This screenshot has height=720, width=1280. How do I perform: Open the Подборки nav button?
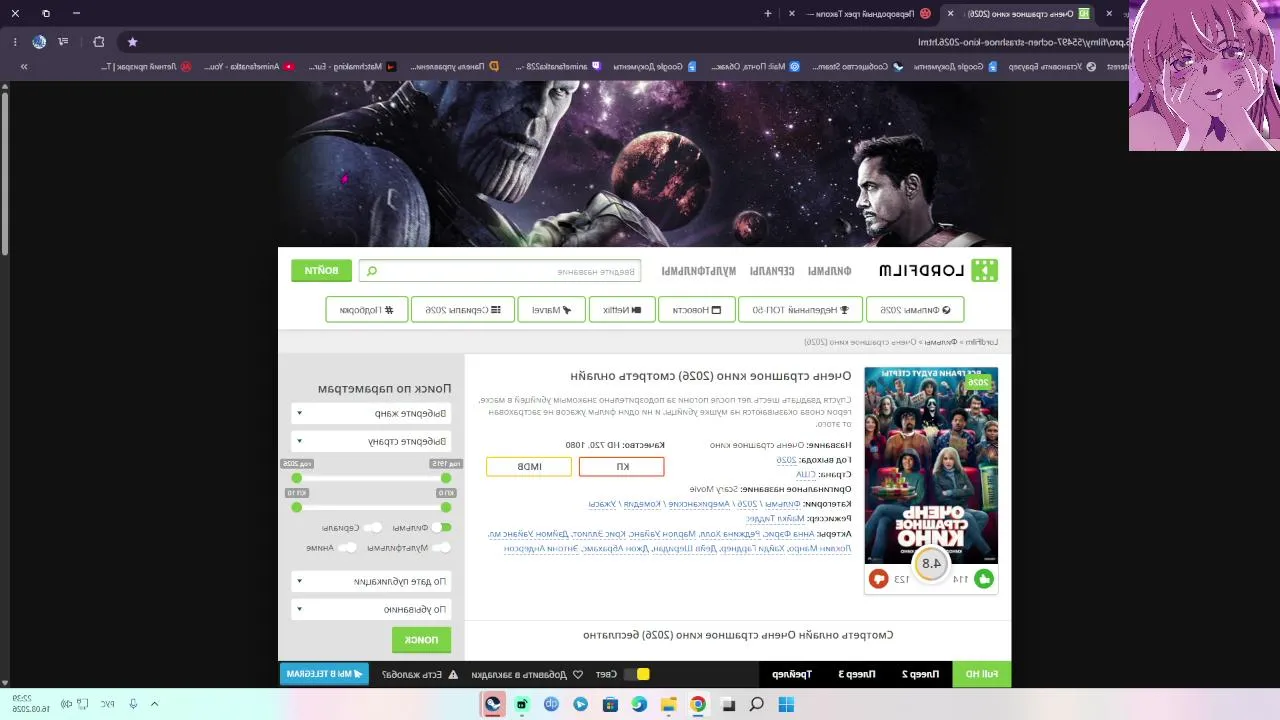click(x=367, y=310)
